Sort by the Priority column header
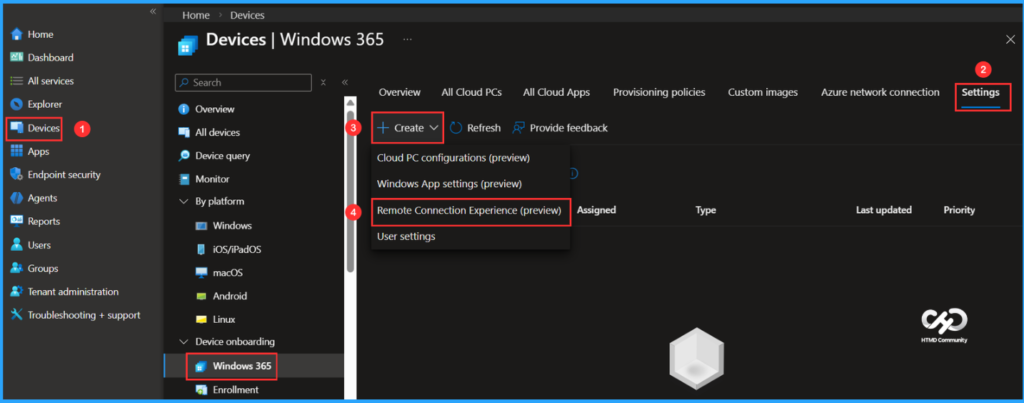This screenshot has width=1024, height=403. (959, 210)
